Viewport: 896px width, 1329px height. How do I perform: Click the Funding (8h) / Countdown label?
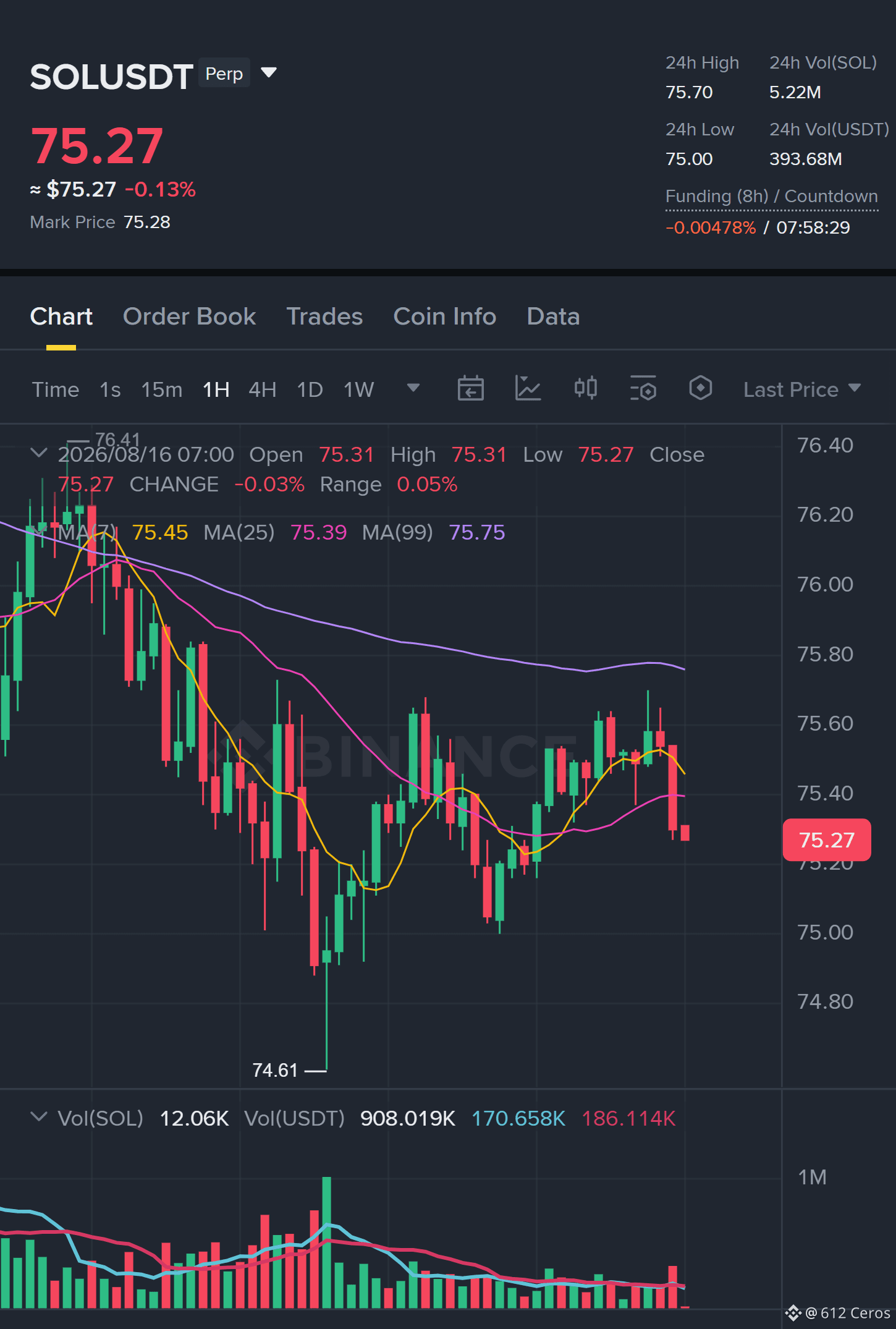click(772, 197)
